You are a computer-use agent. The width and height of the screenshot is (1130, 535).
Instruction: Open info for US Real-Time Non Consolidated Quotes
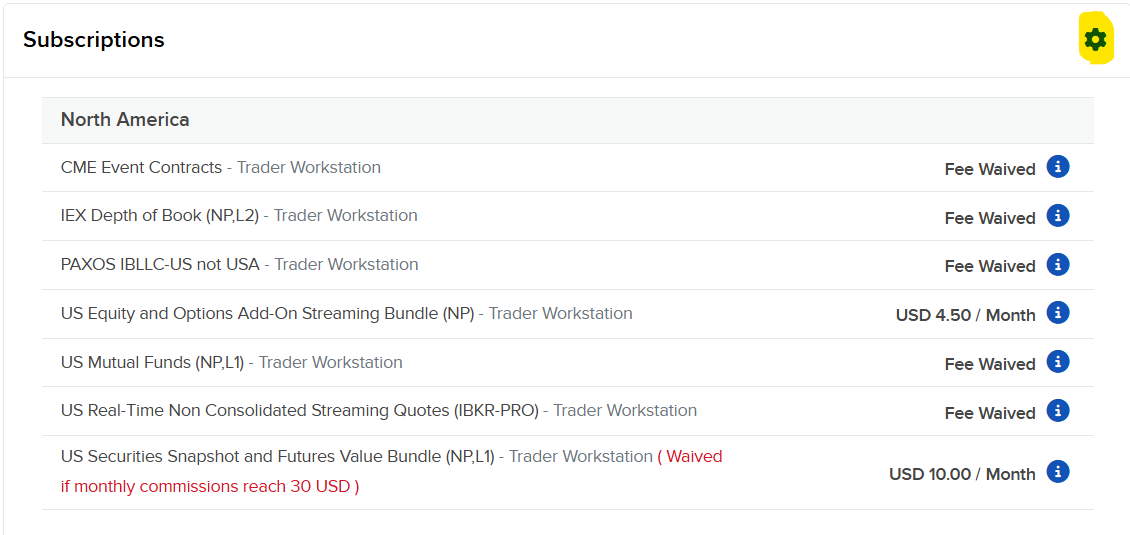(x=1058, y=410)
